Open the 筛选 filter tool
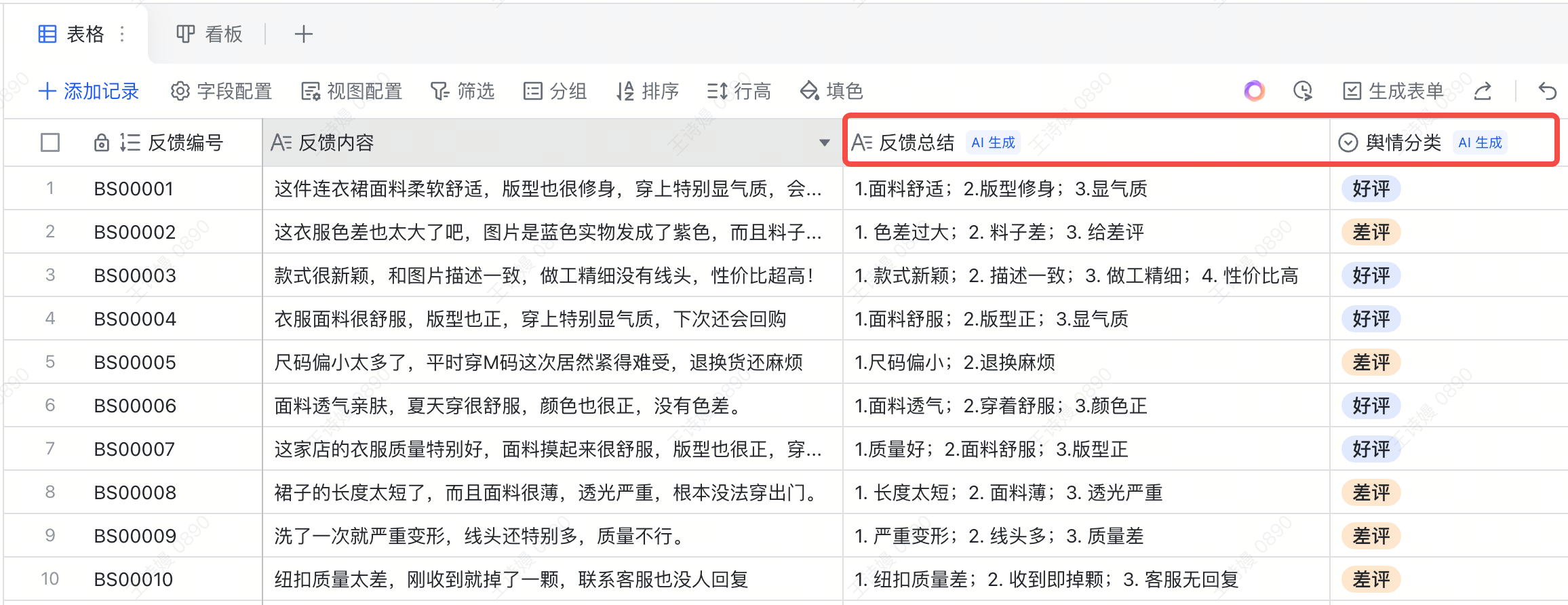 (x=463, y=91)
